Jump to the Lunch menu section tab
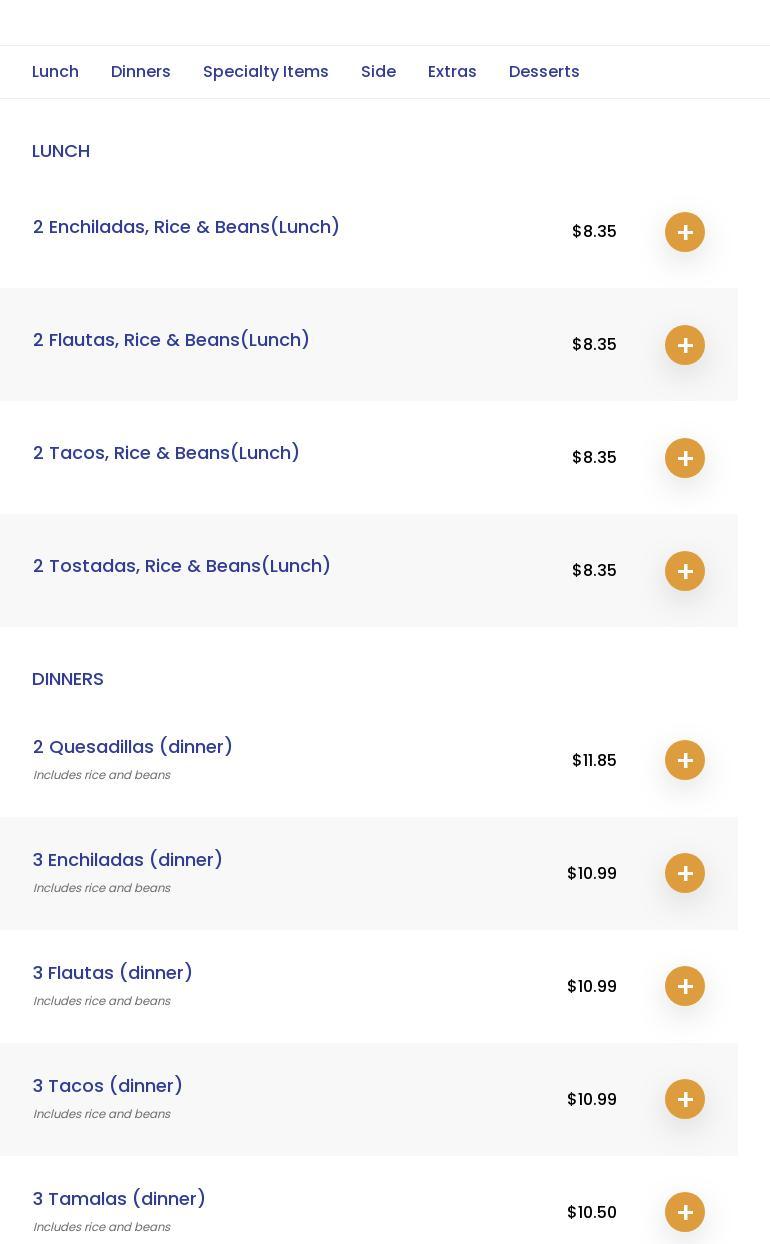This screenshot has width=770, height=1244. pyautogui.click(x=55, y=72)
